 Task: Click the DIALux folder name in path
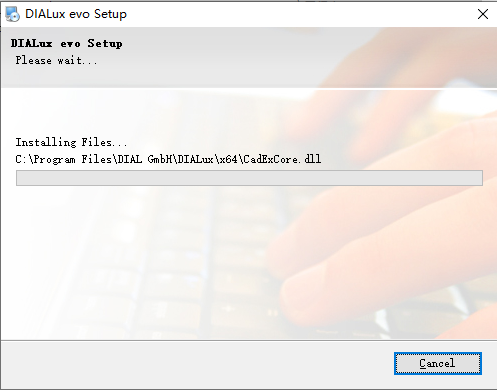(x=196, y=159)
